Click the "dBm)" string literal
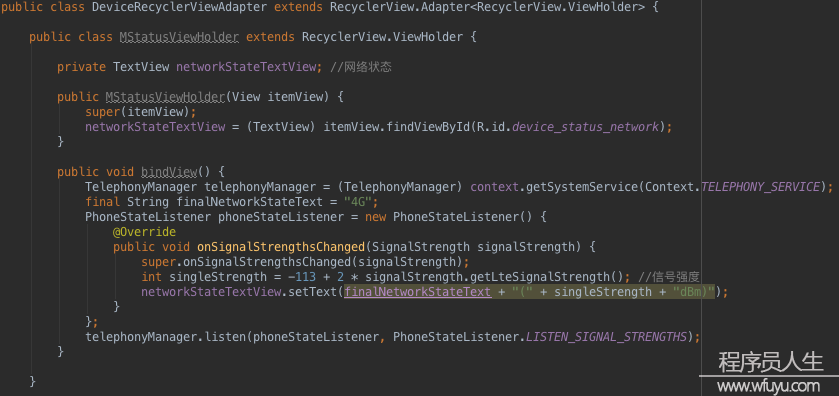 pyautogui.click(x=694, y=292)
